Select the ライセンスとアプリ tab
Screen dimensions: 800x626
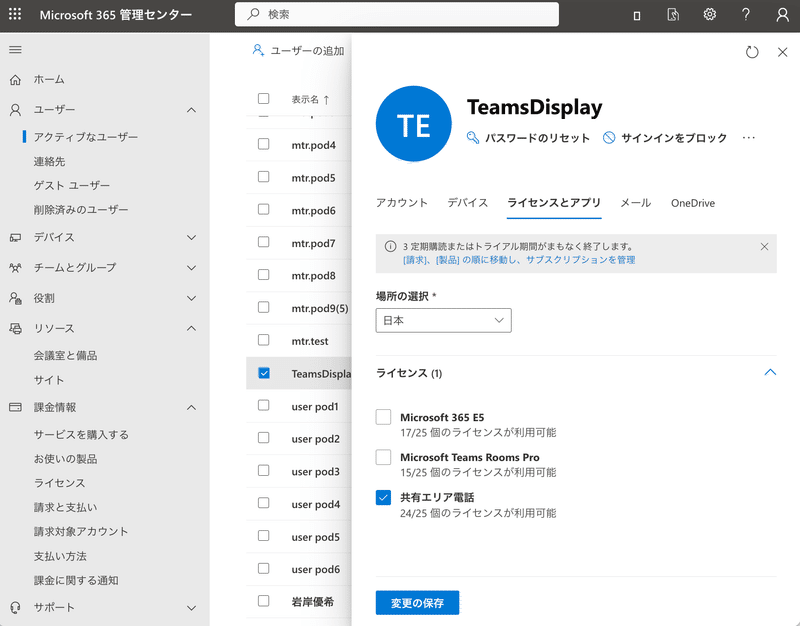pos(554,203)
